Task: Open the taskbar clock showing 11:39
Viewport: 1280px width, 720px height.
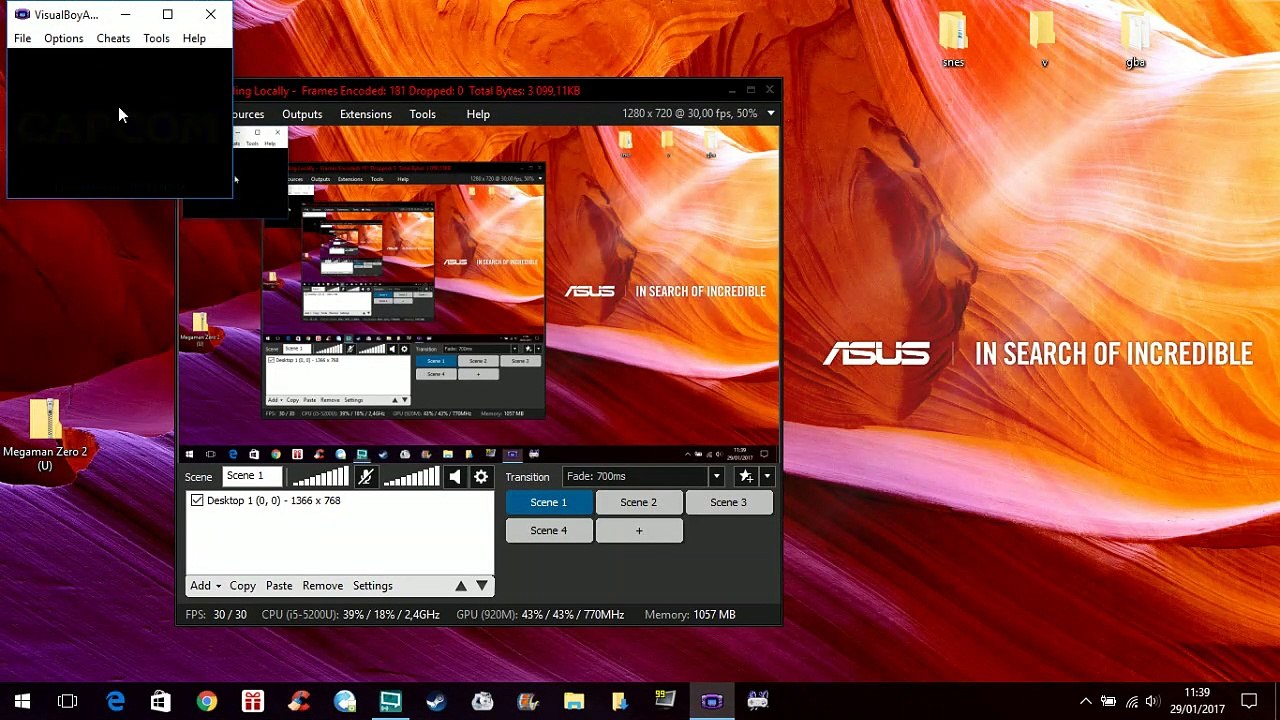Action: click(x=1197, y=701)
